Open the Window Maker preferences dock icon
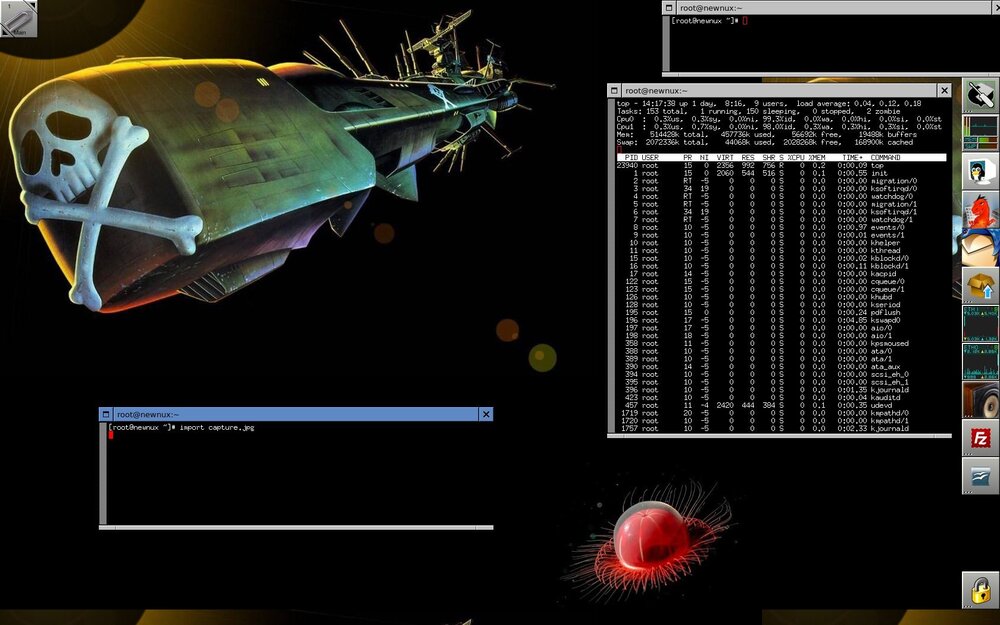Screen dimensions: 1000x625 (x=980, y=95)
